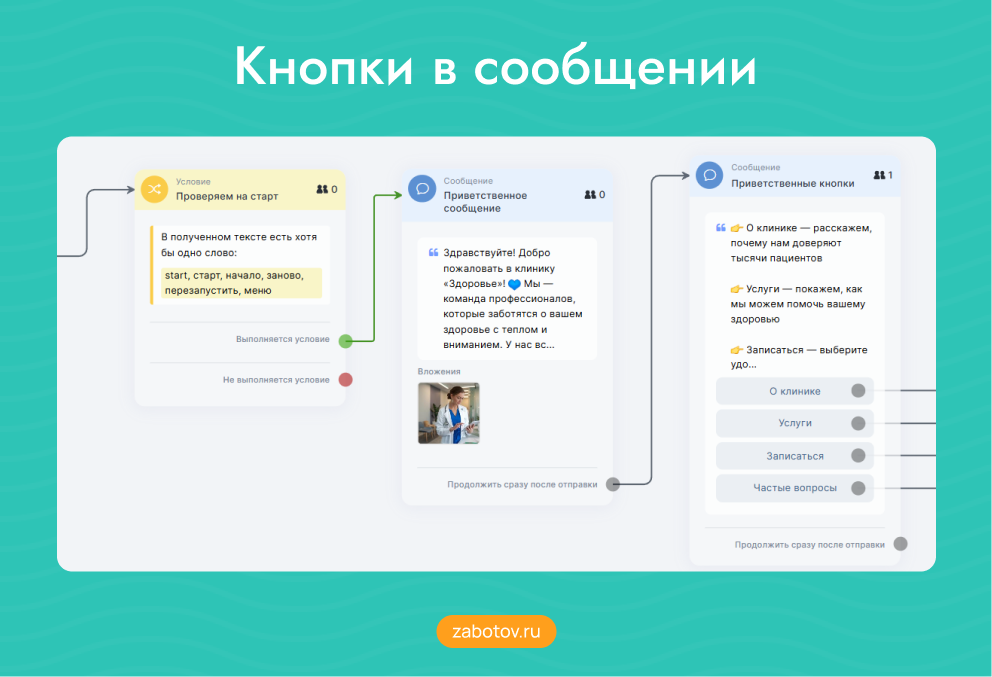The image size is (992, 677).
Task: Click the doctor photo attachment thumbnail
Action: pos(448,412)
